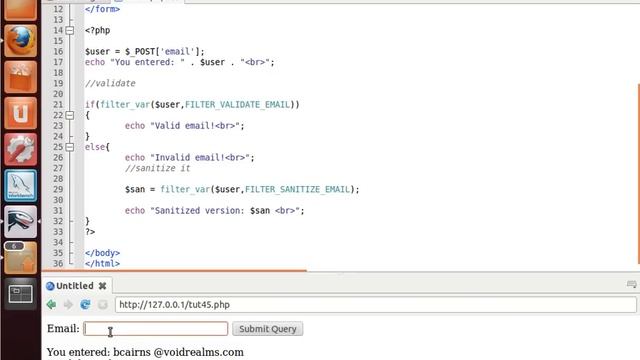Click the stop loading button
Viewport: 640px width, 360px height.
(103, 304)
